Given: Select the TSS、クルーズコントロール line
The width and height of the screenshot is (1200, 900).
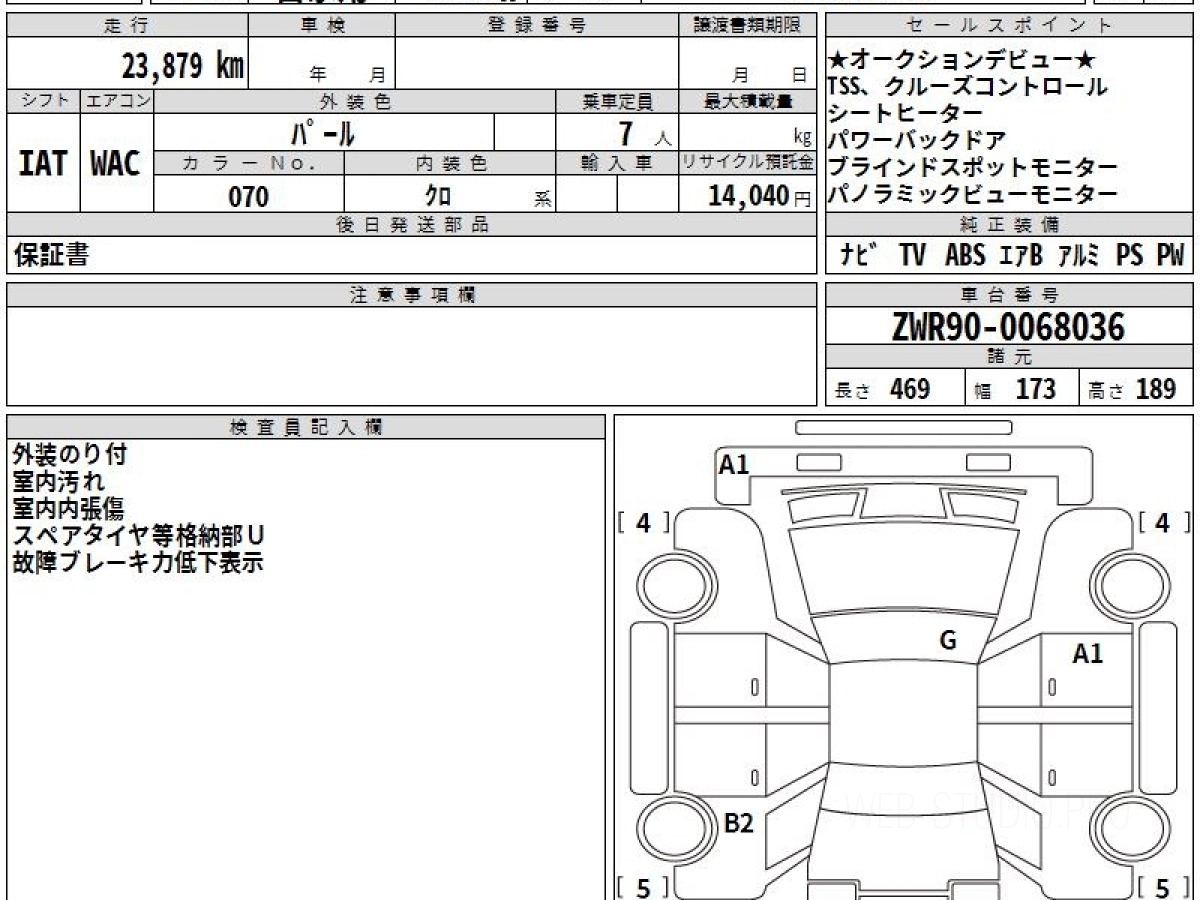Looking at the screenshot, I should pos(968,87).
